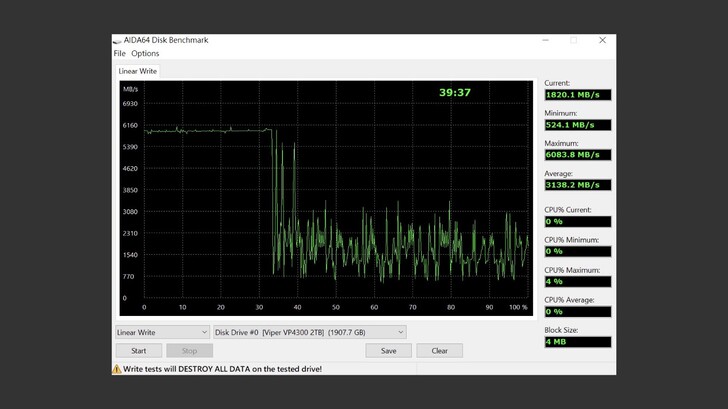Click the Maximum 6083.8 MB/s readout
Viewport: 728px width, 409px height.
[x=577, y=155]
